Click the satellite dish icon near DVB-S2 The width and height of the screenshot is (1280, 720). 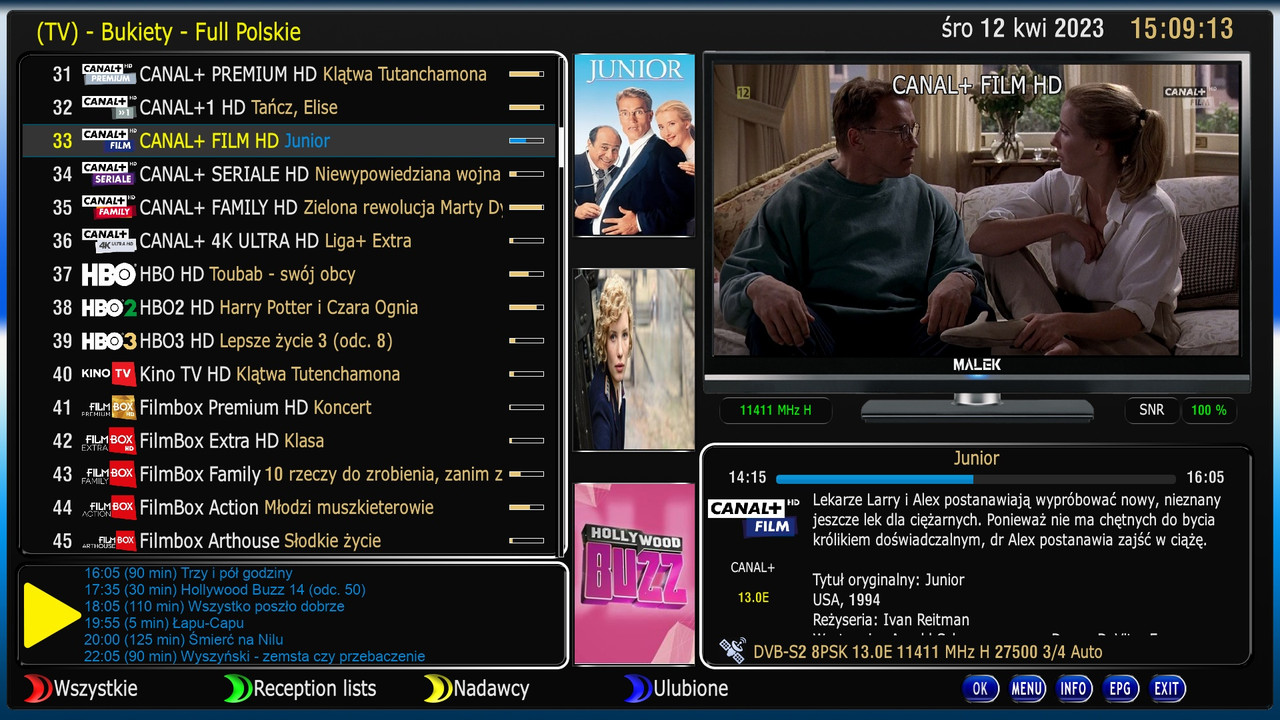pyautogui.click(x=733, y=652)
